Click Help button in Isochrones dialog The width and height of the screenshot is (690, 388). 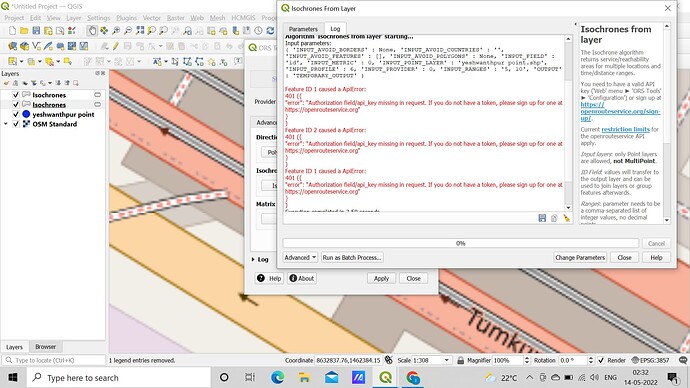point(656,257)
